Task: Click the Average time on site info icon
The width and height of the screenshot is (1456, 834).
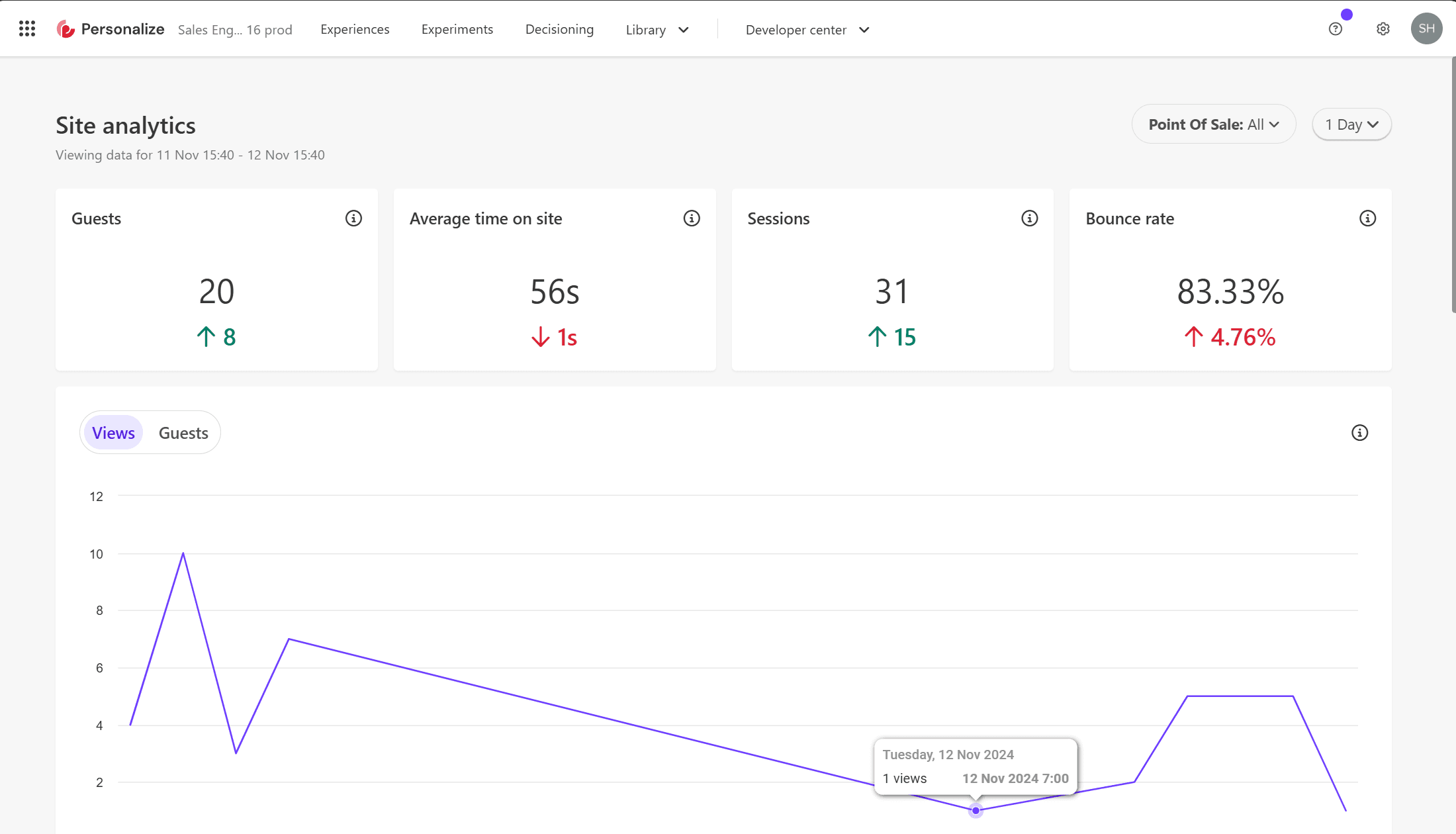Action: pyautogui.click(x=692, y=218)
